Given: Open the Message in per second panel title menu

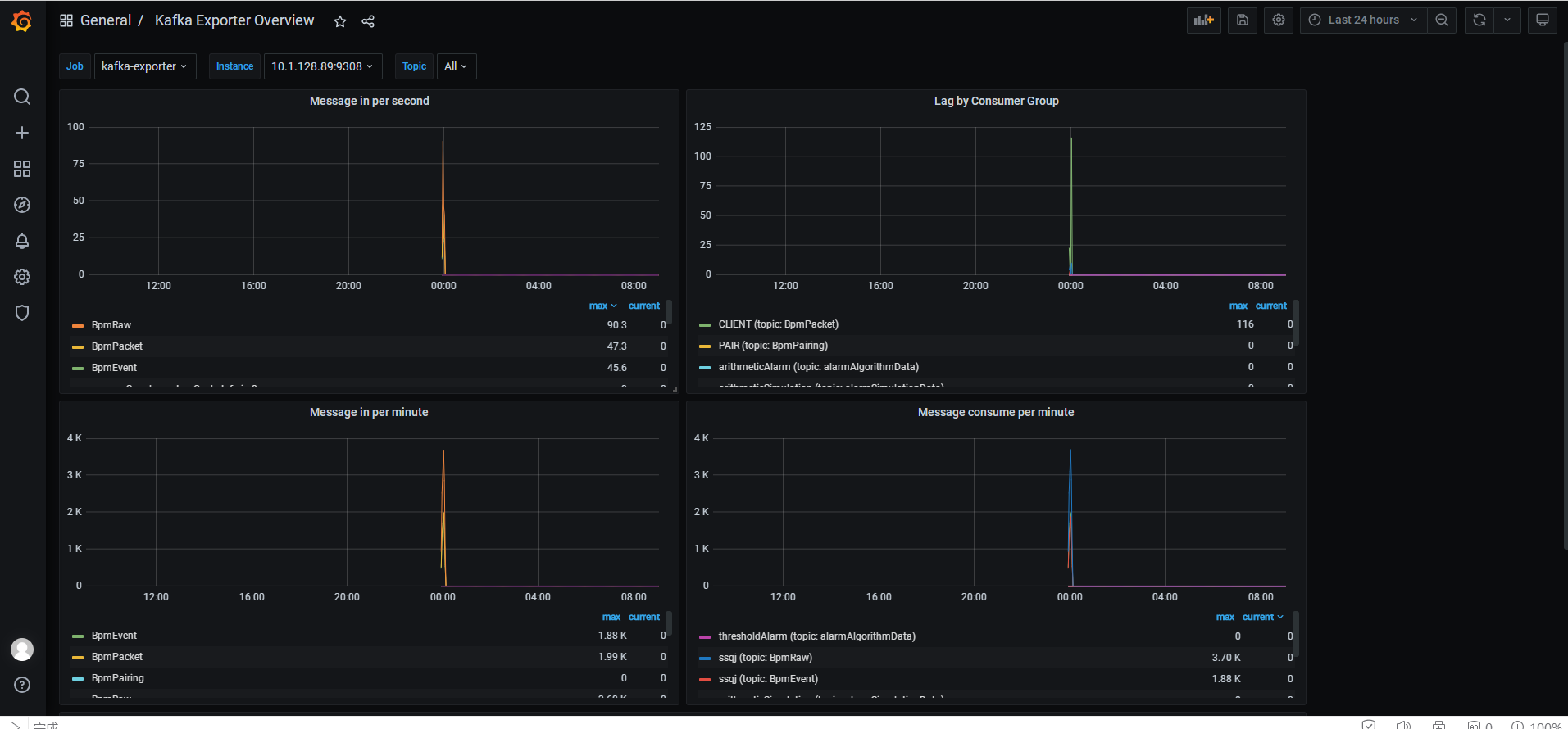Looking at the screenshot, I should point(369,101).
